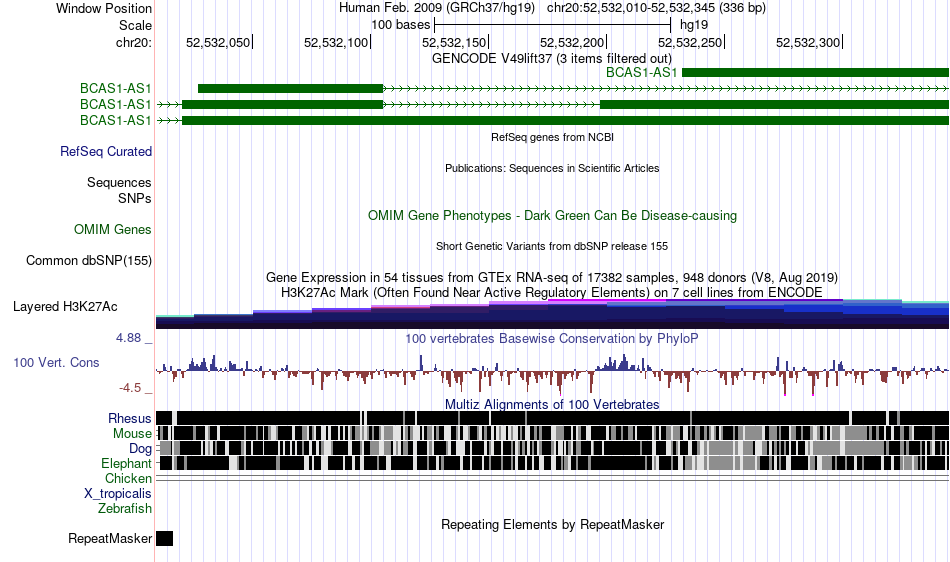
Task: Open Multiz Alignments of 100 Vertebrates title
Action: click(552, 405)
